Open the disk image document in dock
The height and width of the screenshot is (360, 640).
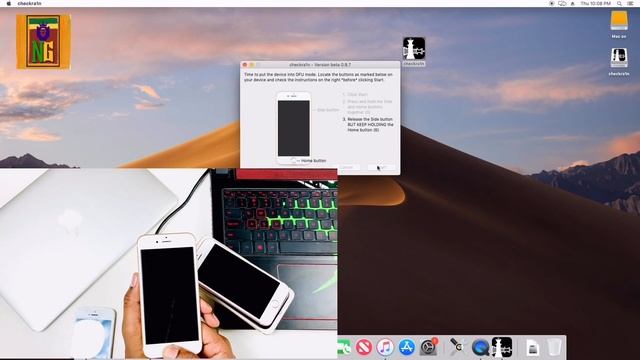coord(533,348)
